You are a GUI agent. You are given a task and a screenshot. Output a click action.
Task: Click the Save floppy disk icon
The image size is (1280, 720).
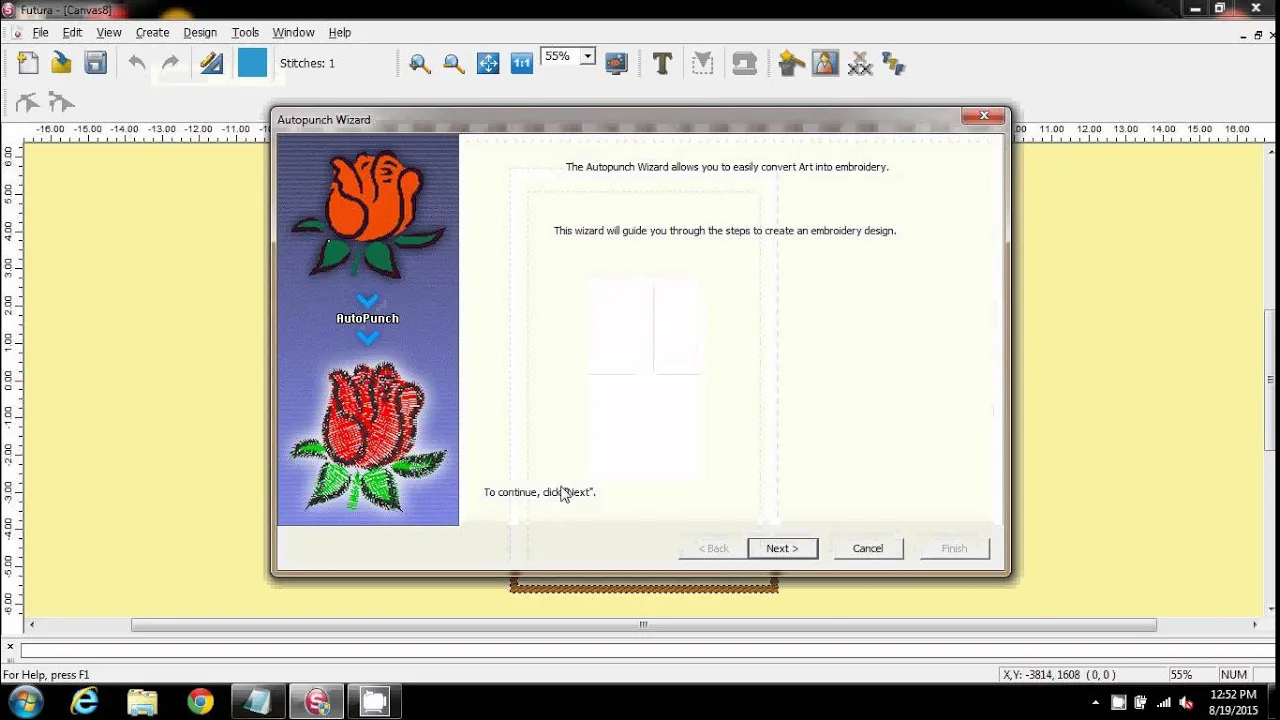click(96, 63)
